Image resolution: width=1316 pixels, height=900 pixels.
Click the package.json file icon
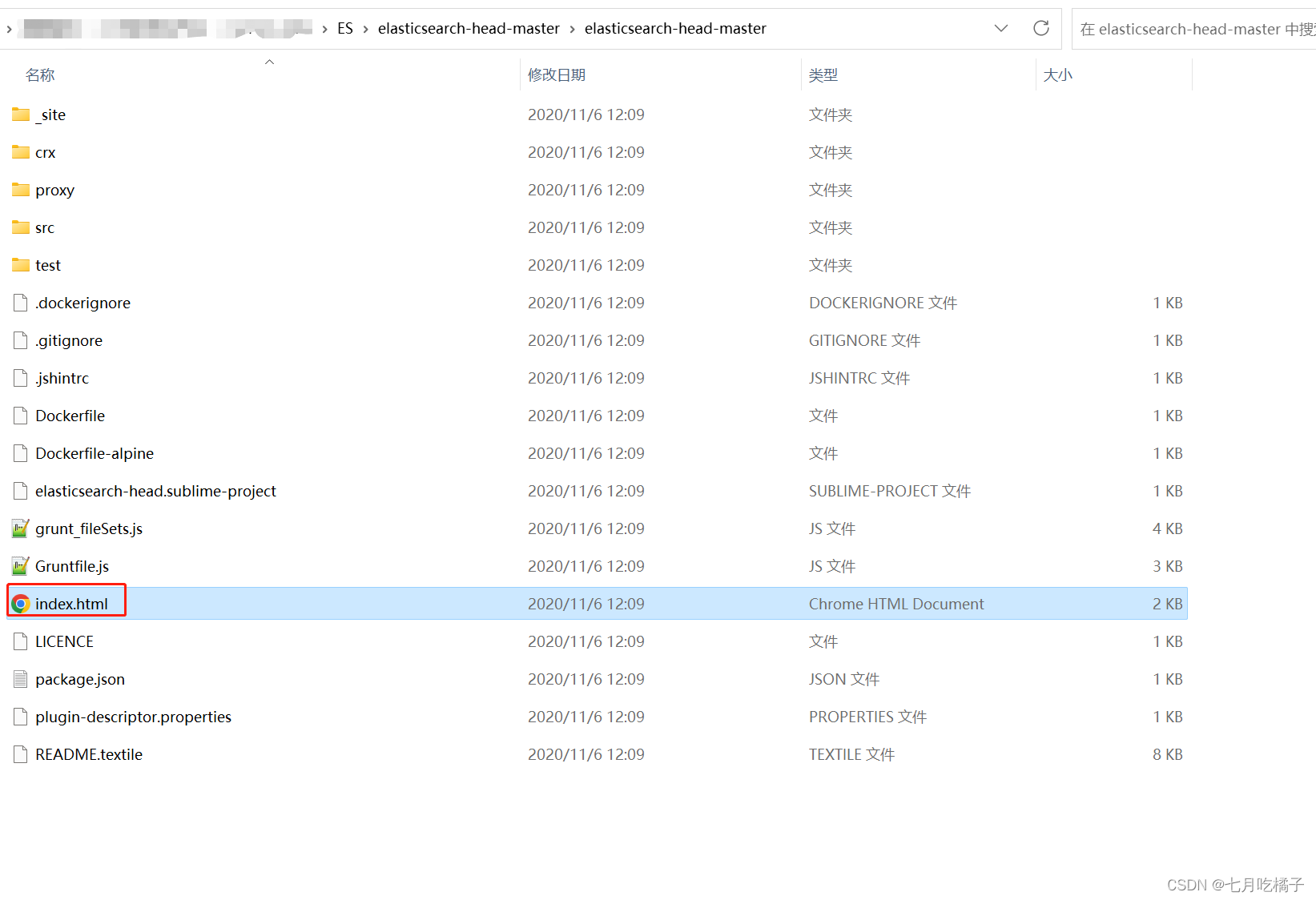tap(21, 679)
